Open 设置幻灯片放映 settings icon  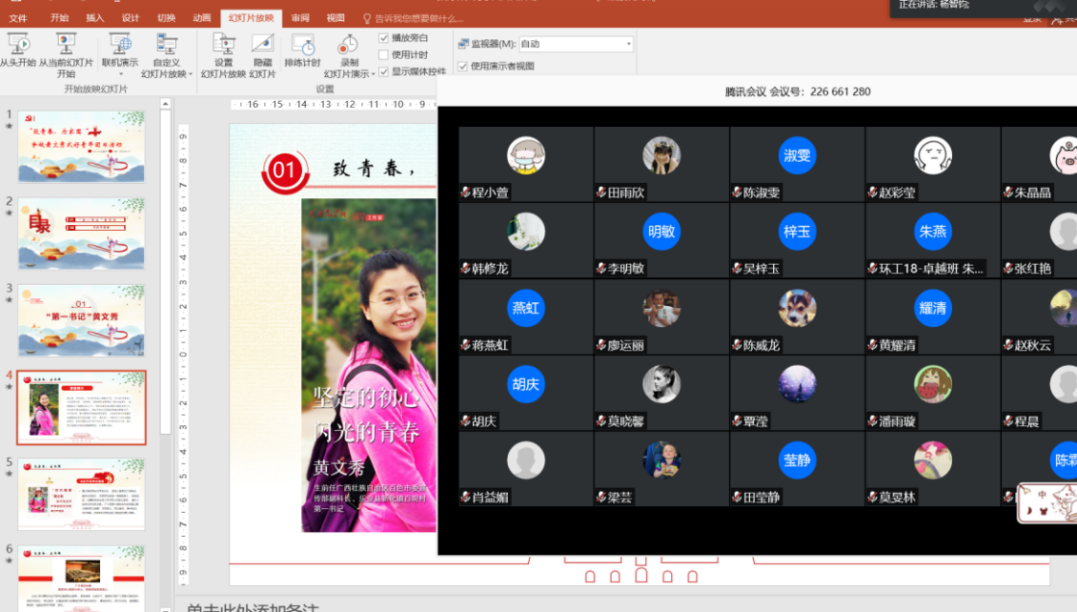point(223,44)
